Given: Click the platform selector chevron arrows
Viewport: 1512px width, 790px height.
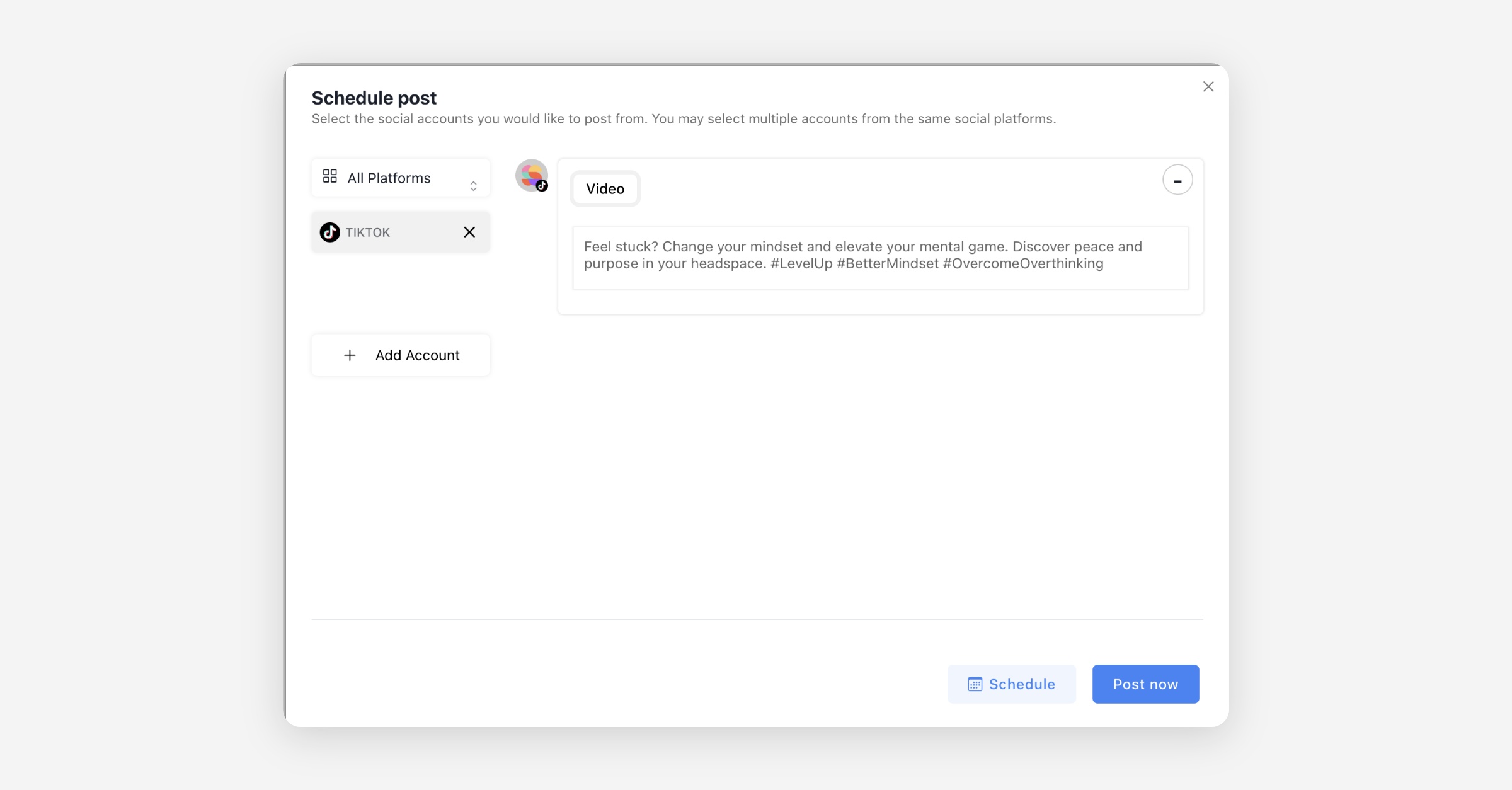Looking at the screenshot, I should (473, 185).
